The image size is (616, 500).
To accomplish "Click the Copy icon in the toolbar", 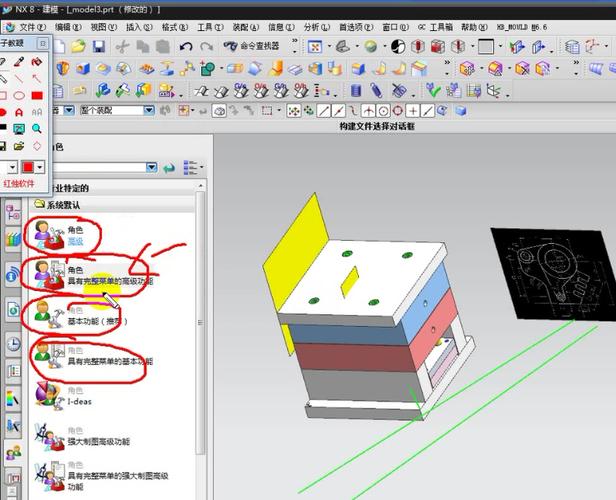I will (x=143, y=47).
